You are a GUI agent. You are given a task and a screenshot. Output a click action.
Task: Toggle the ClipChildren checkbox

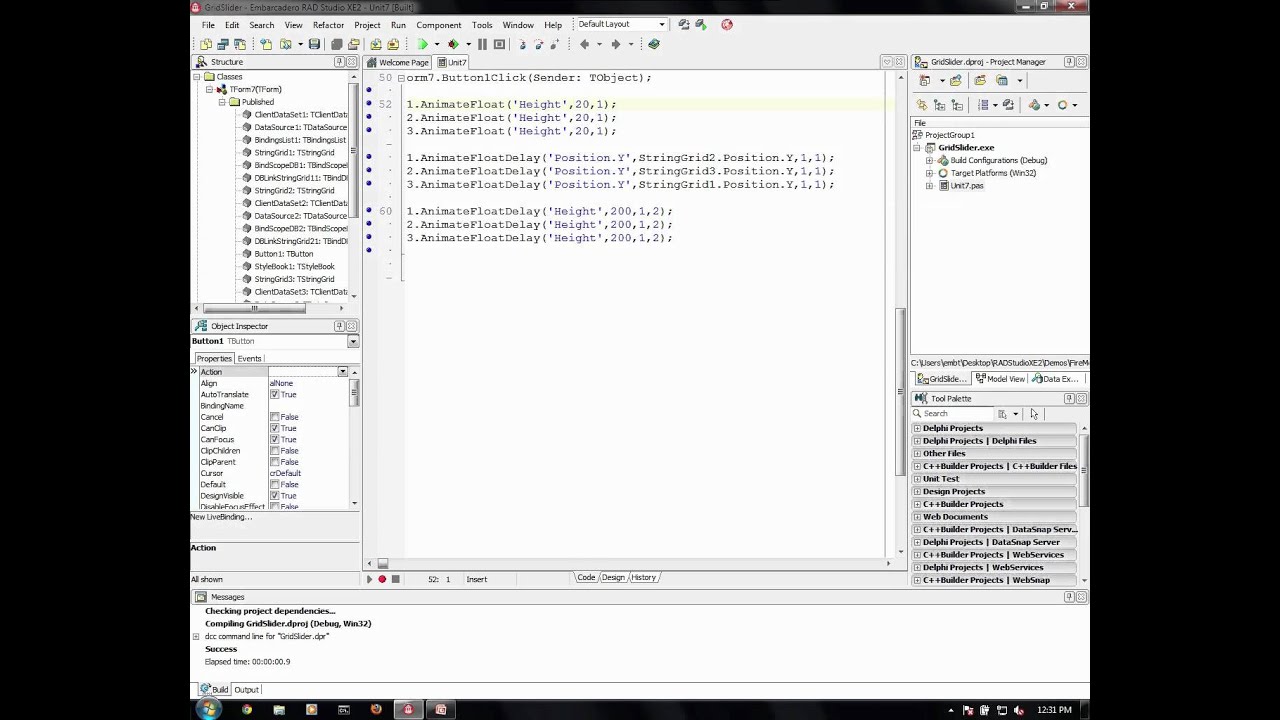(x=274, y=451)
